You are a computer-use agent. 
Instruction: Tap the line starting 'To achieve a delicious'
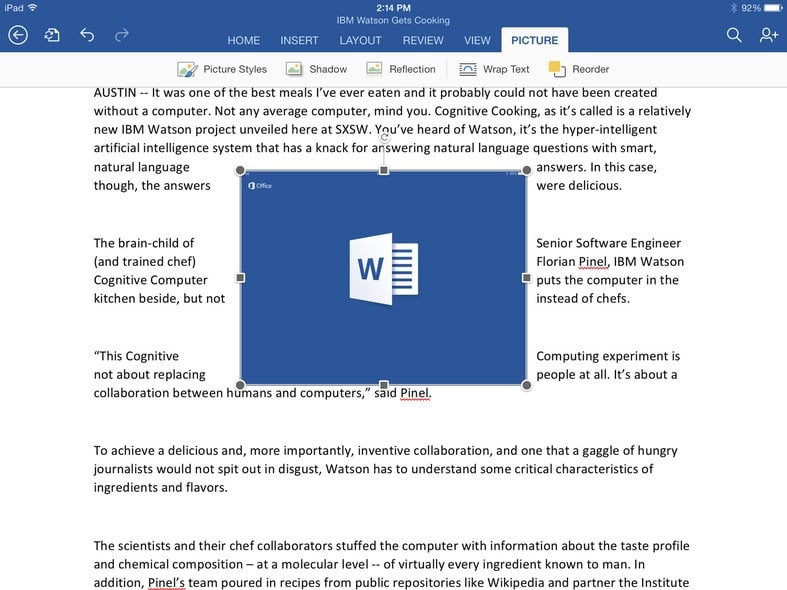(x=385, y=451)
